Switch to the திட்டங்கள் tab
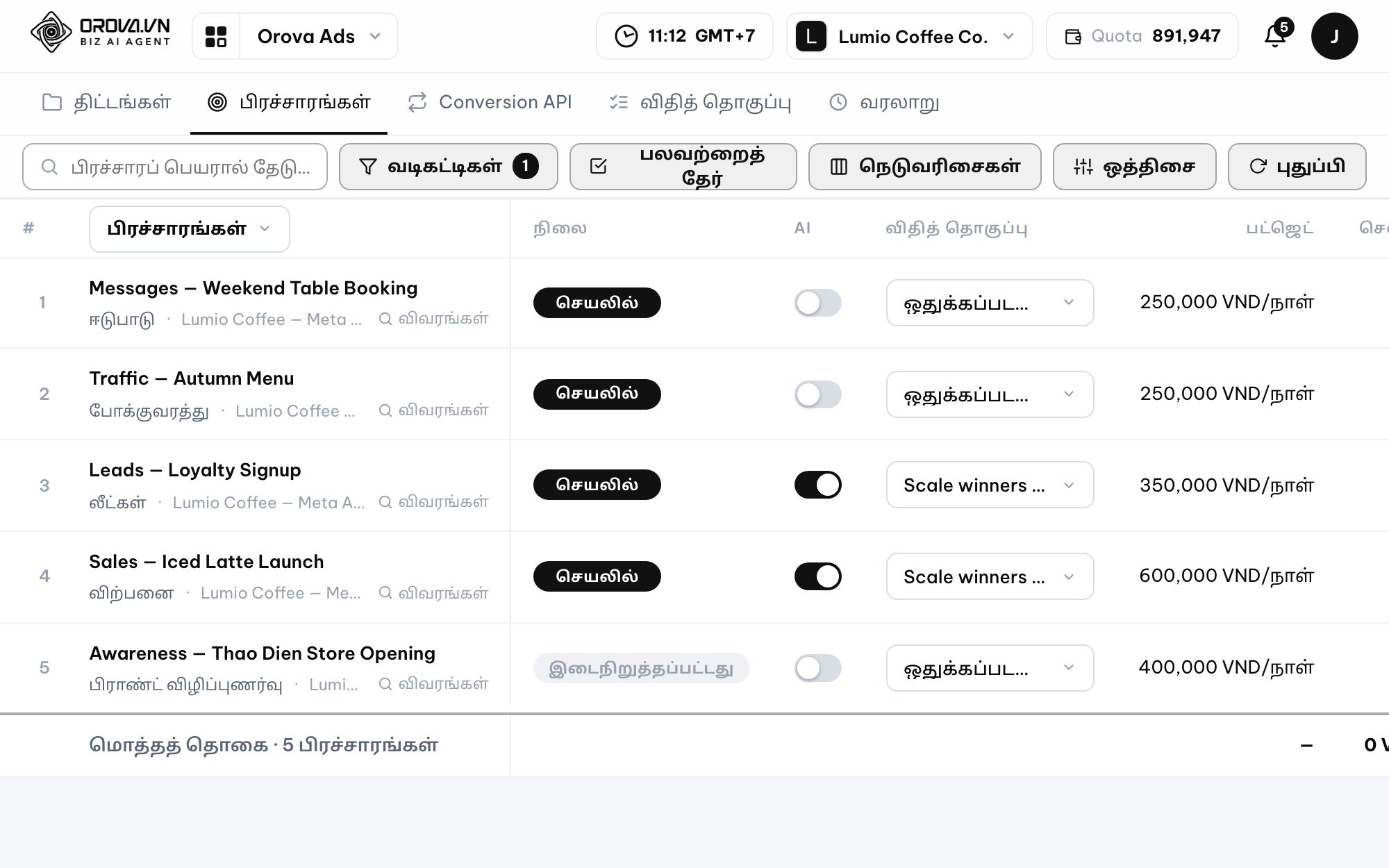This screenshot has height=868, width=1389. [x=106, y=103]
